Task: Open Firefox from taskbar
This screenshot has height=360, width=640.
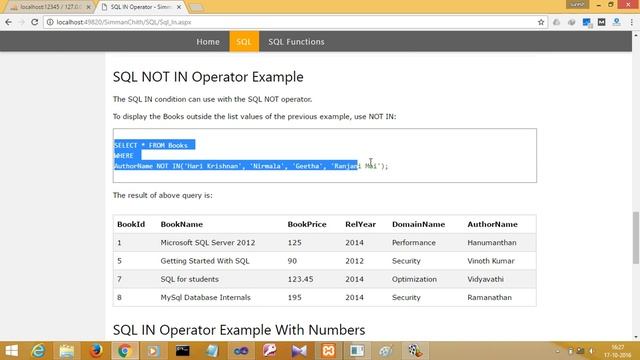Action: pyautogui.click(x=96, y=351)
